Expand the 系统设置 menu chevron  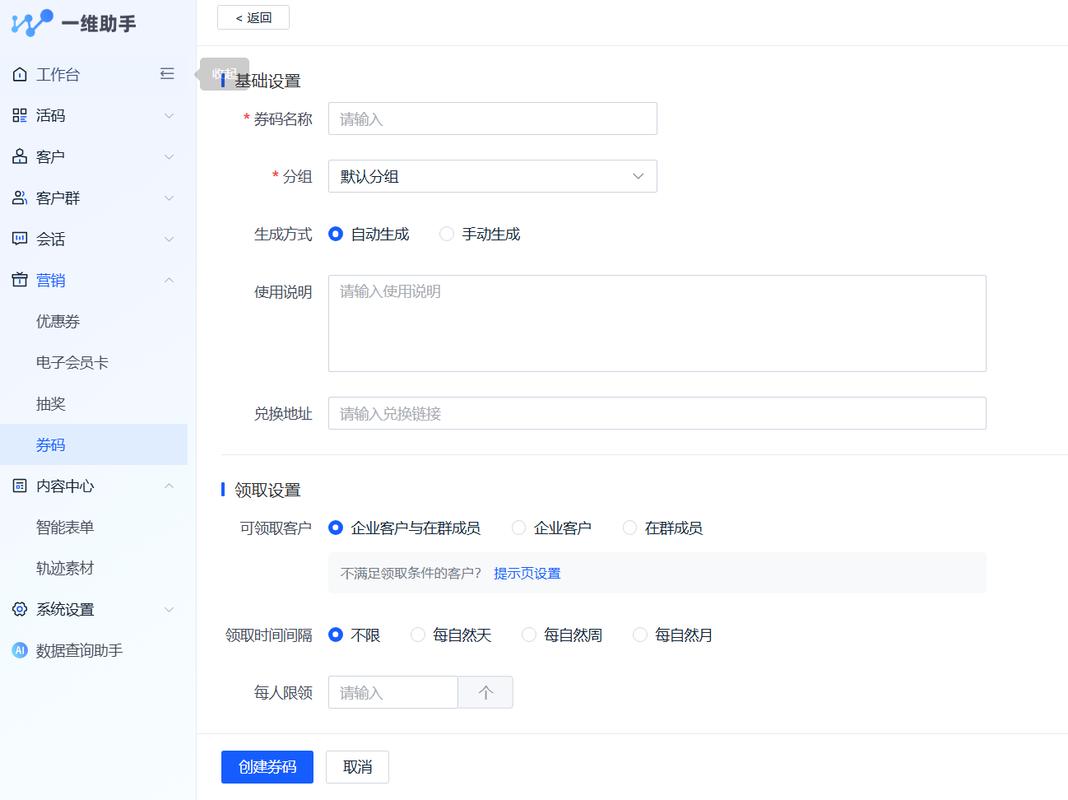[169, 609]
